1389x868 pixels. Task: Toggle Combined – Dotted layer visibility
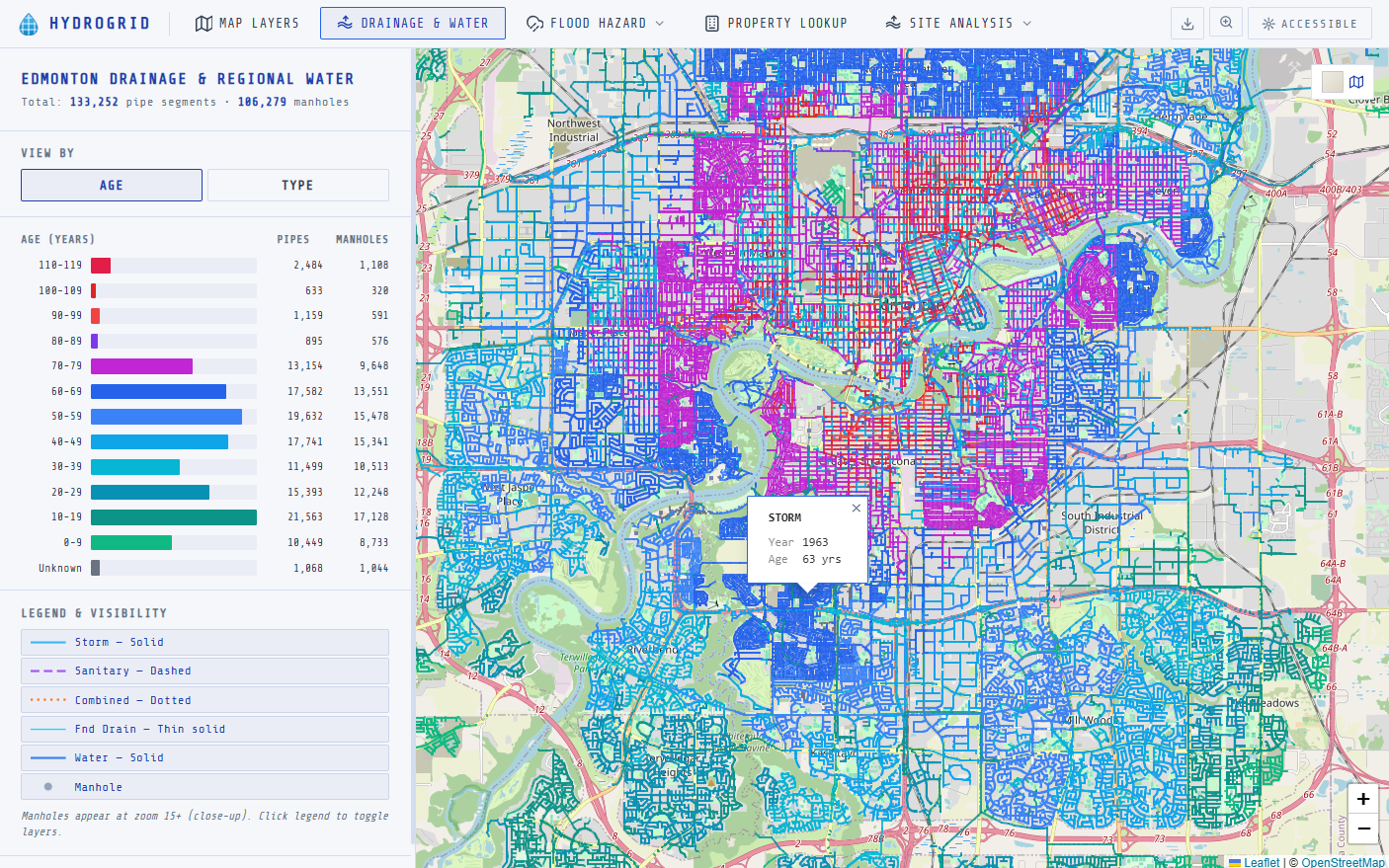click(204, 700)
